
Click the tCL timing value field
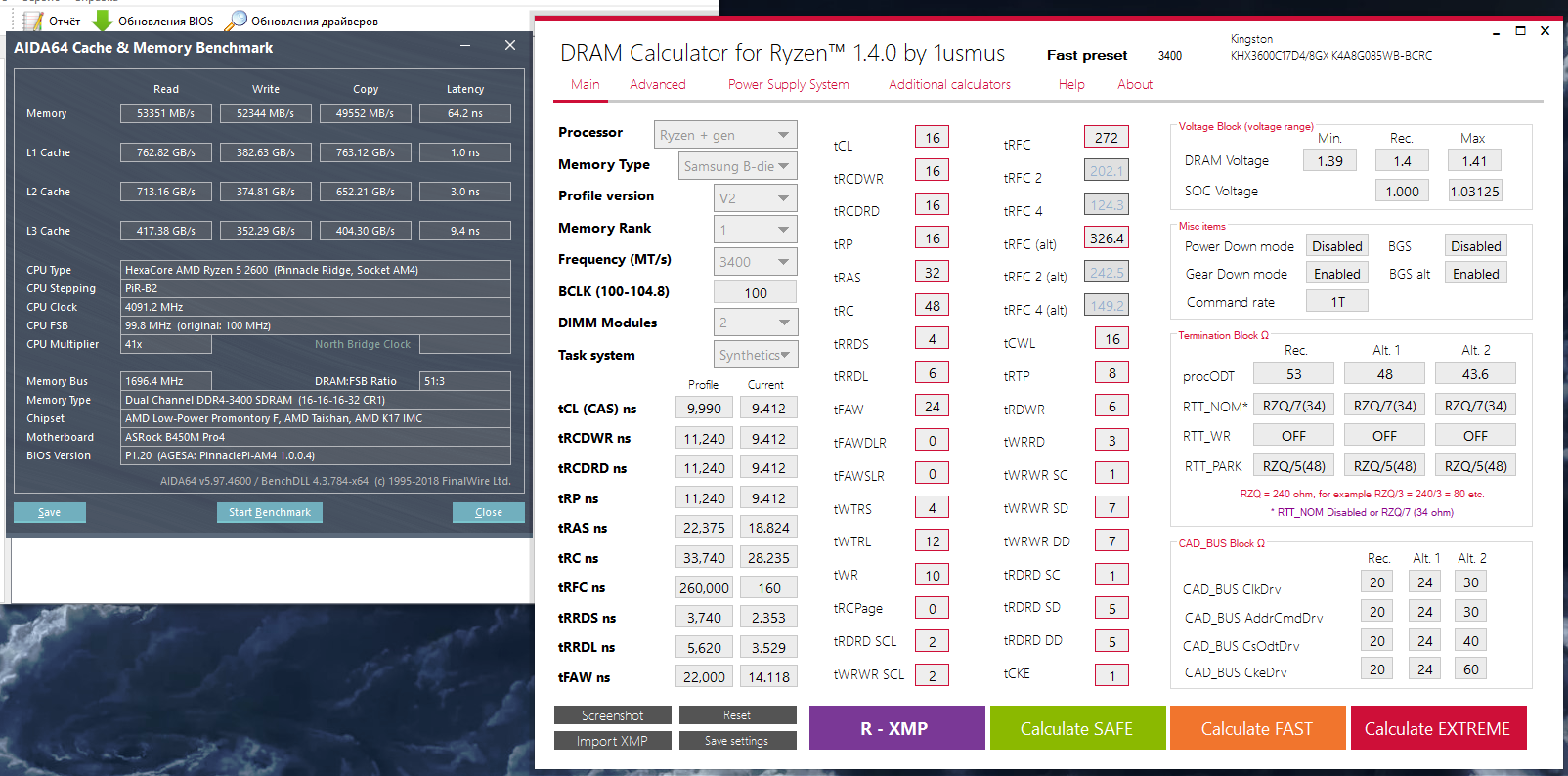pyautogui.click(x=933, y=138)
